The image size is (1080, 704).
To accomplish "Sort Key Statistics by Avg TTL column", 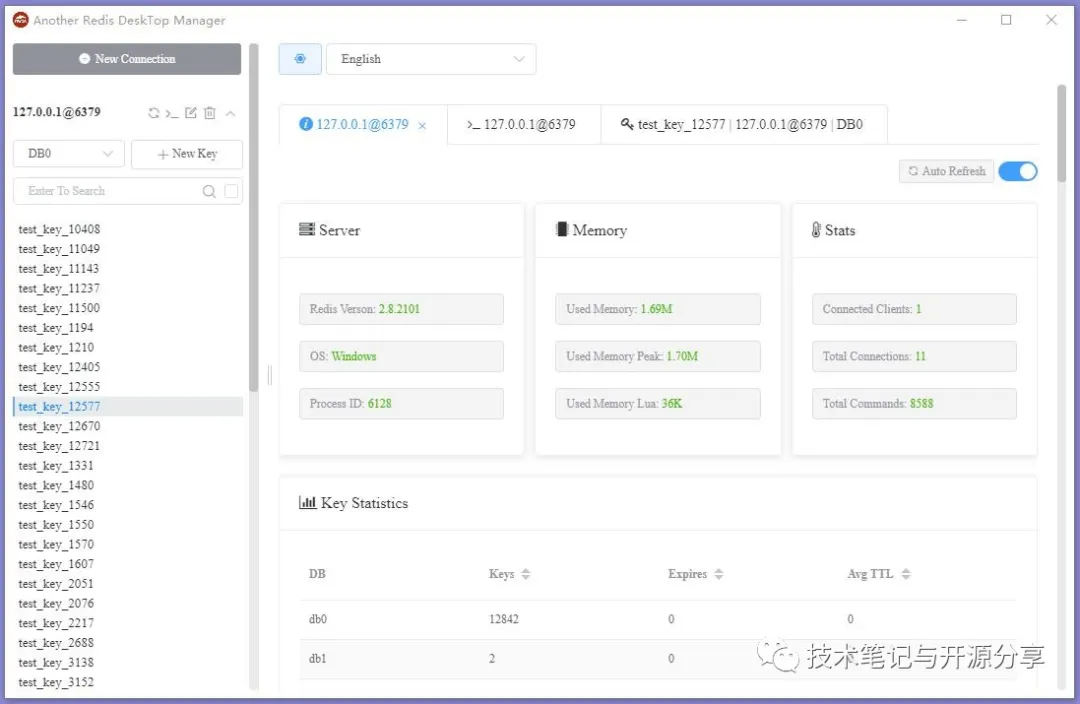I will [906, 574].
